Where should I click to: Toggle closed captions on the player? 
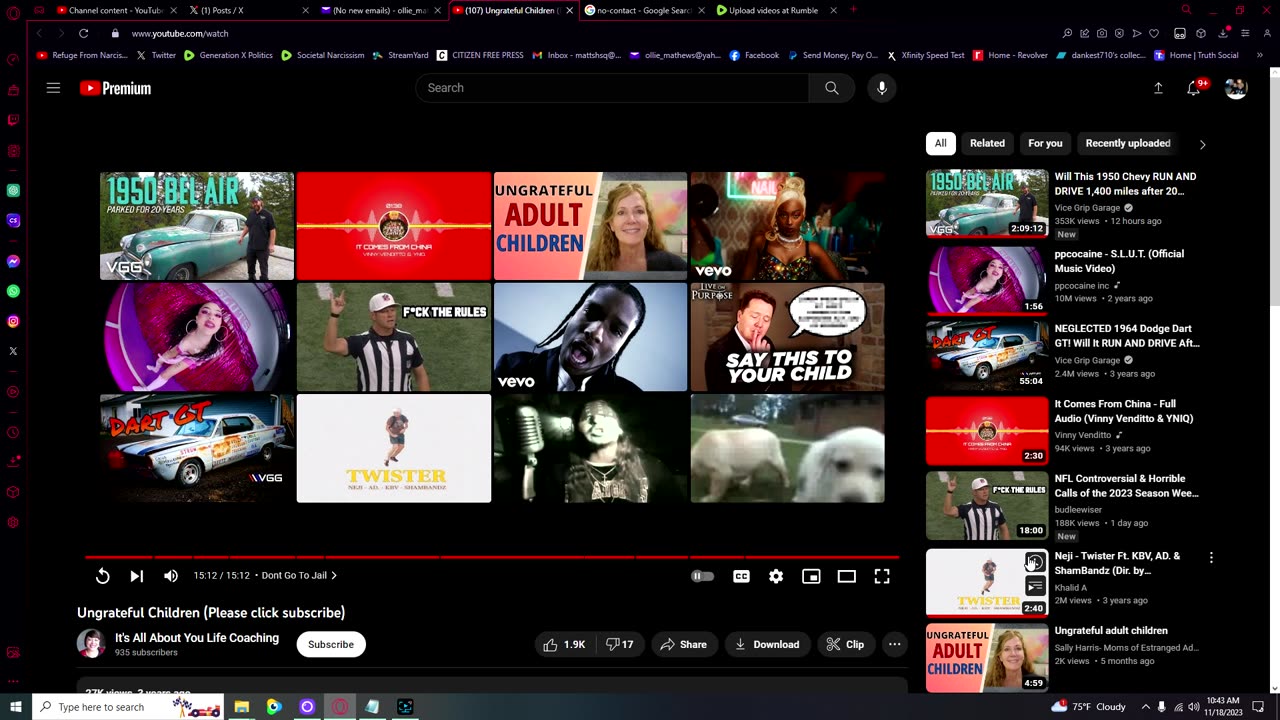741,576
